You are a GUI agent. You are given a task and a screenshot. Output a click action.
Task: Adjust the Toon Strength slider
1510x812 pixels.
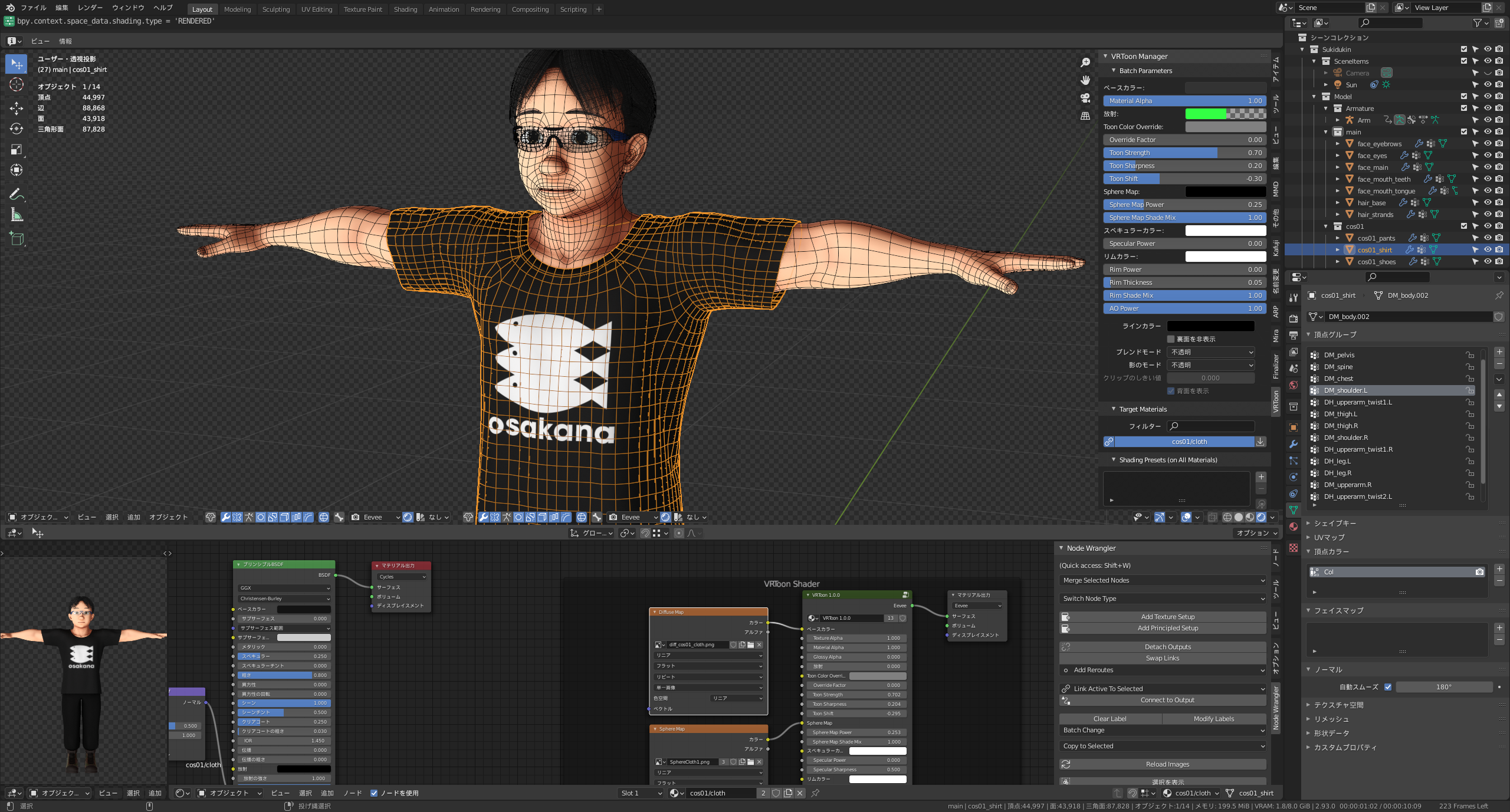coord(1184,153)
